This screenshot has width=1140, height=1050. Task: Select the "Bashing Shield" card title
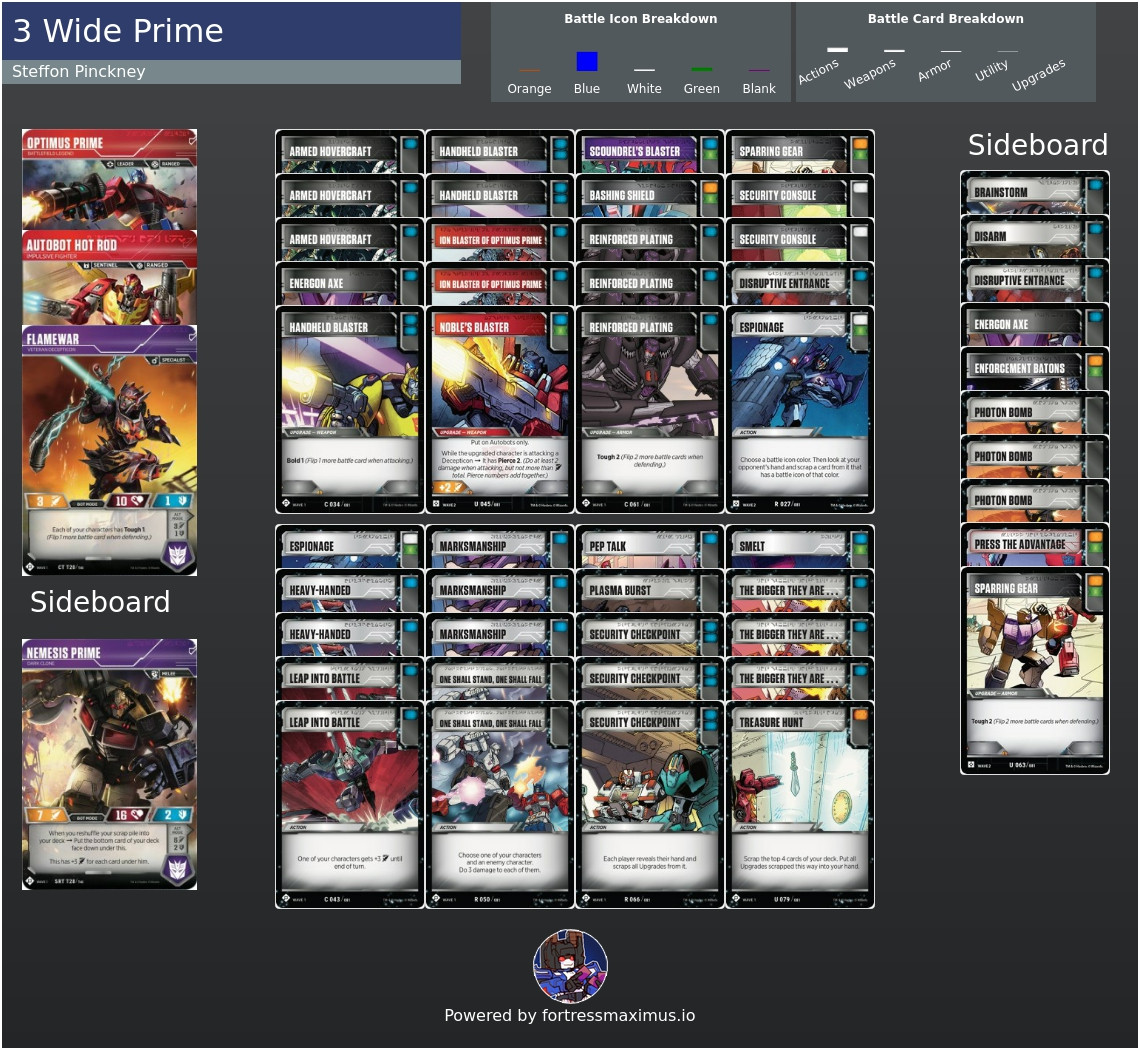click(622, 196)
